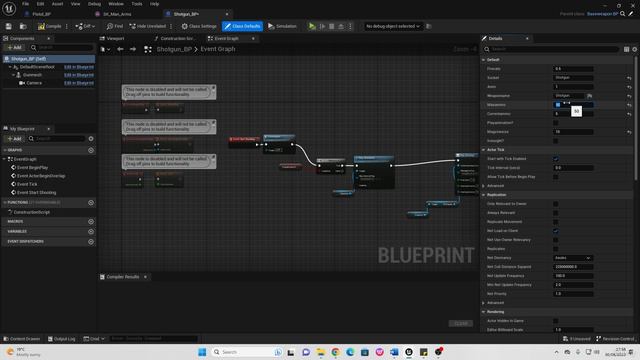This screenshot has height=360, width=640.
Task: Collapse the Replication section
Action: (484, 195)
